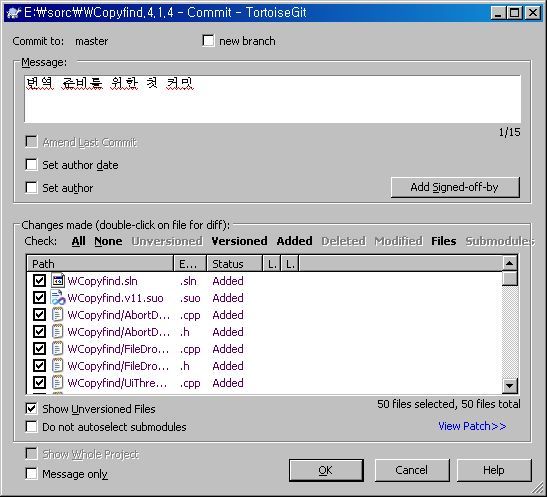Image resolution: width=547 pixels, height=497 pixels.
Task: Click the Added check filter
Action: (294, 241)
